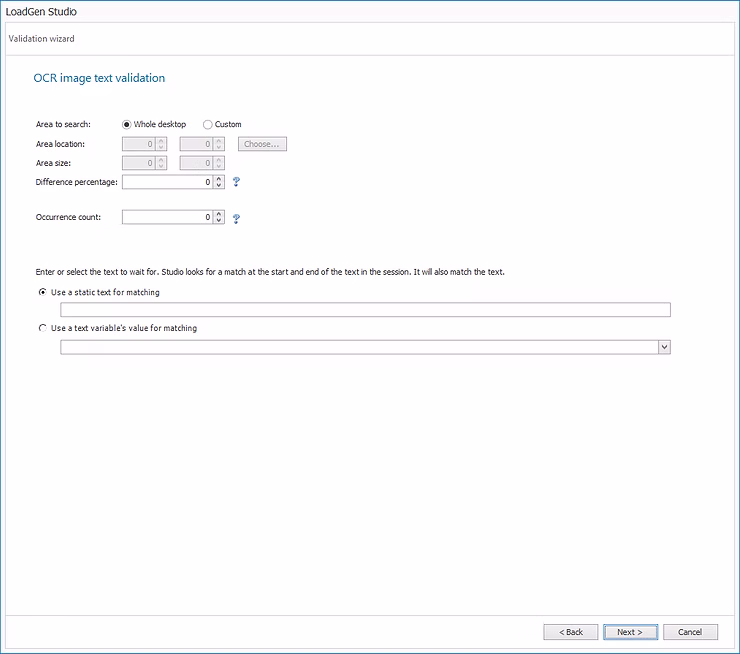Open help for Occurrence count
Viewport: 740px width, 654px height.
[236, 218]
